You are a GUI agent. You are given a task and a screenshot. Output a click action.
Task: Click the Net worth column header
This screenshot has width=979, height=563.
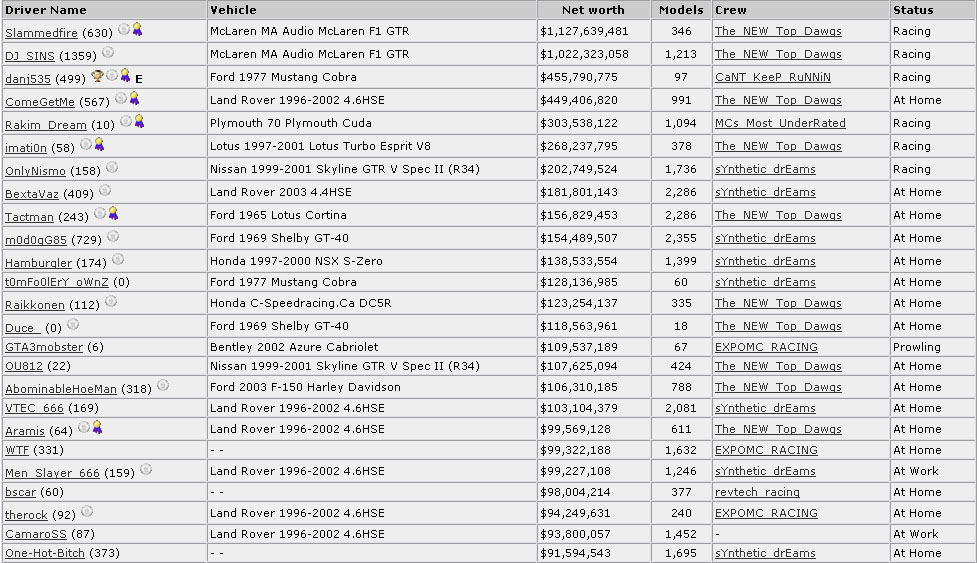pyautogui.click(x=593, y=10)
